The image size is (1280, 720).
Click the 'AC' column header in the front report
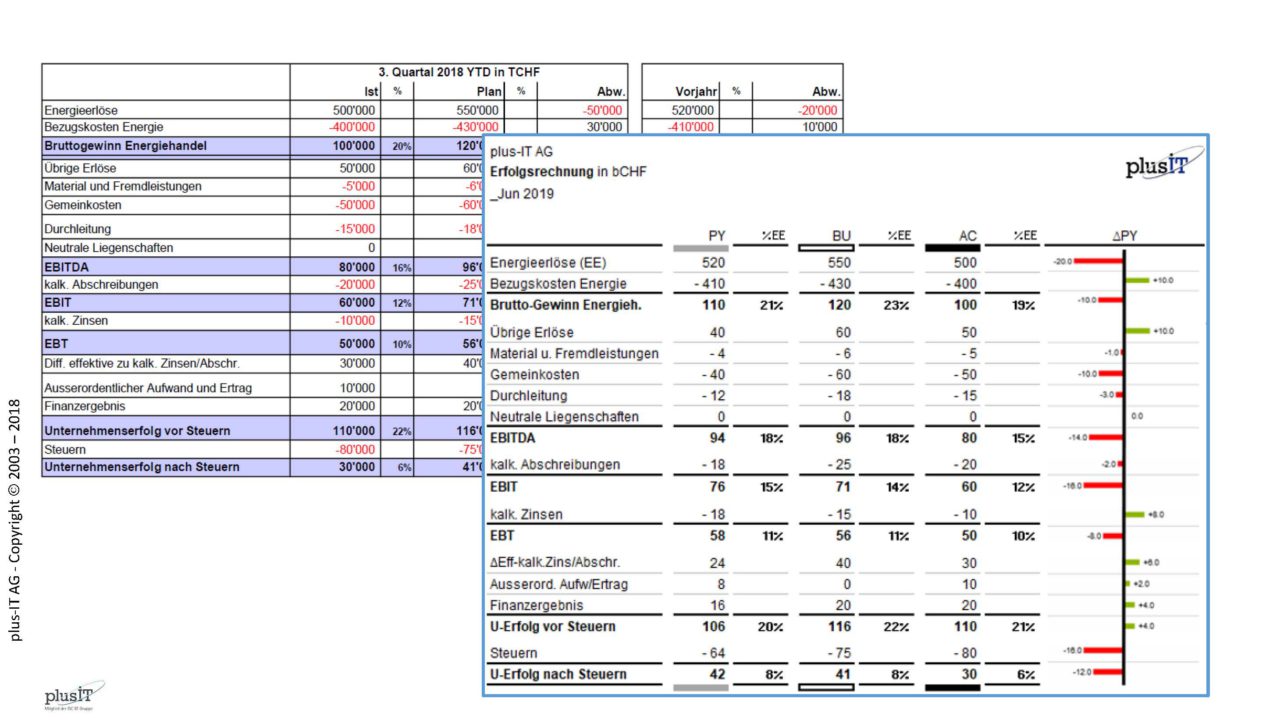(x=967, y=236)
